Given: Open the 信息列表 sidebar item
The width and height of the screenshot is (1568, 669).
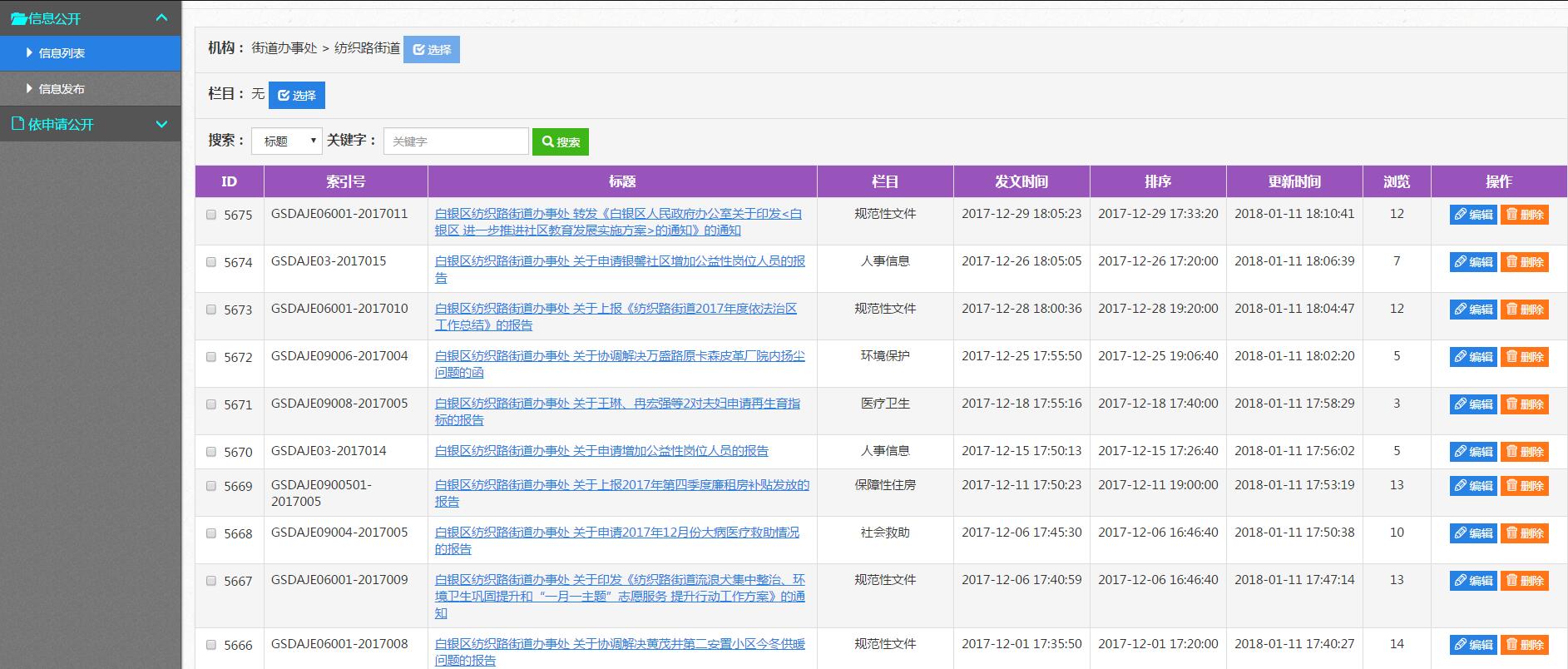Looking at the screenshot, I should [x=90, y=53].
